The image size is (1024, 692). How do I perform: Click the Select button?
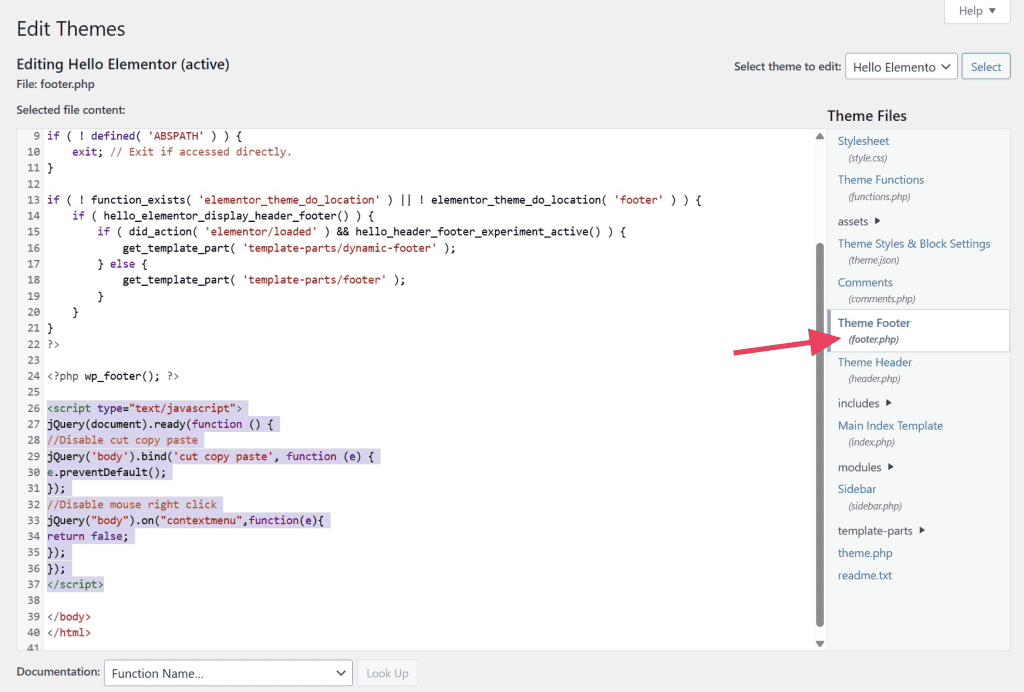point(986,67)
